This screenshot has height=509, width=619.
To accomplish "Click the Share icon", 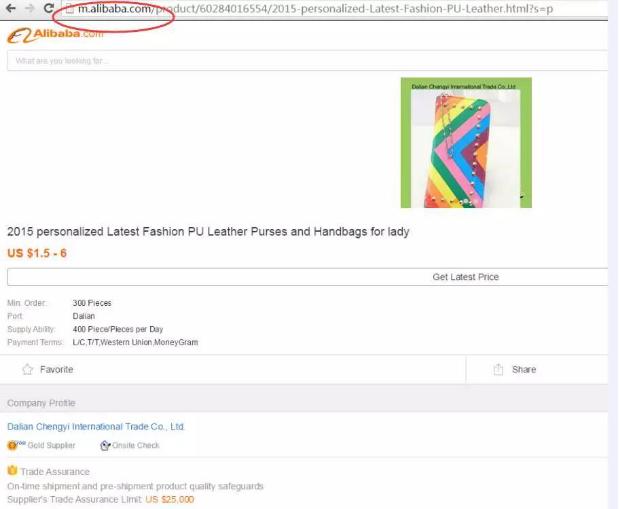I will point(498,369).
